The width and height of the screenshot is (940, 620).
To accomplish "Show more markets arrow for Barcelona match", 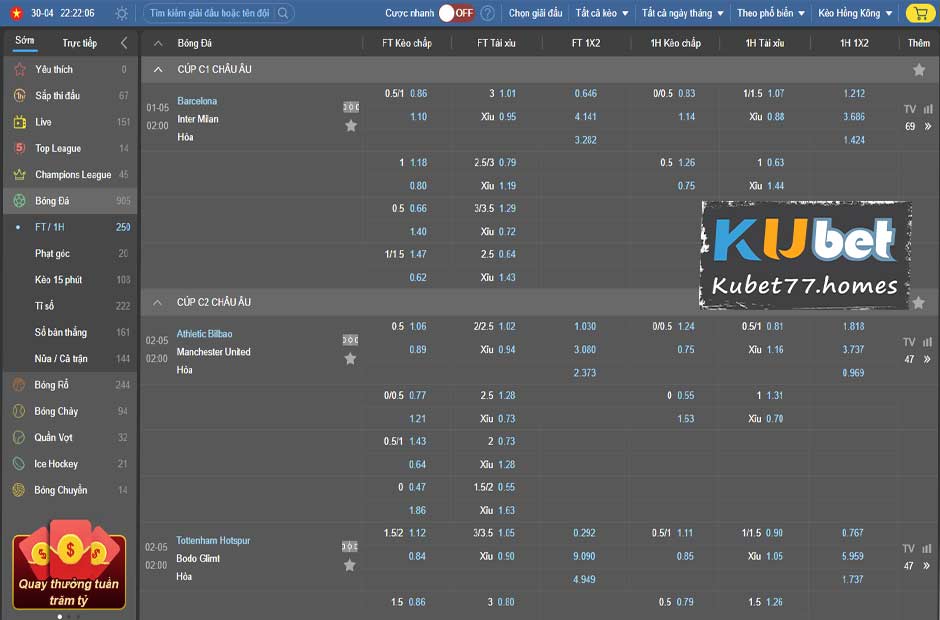I will click(x=928, y=127).
